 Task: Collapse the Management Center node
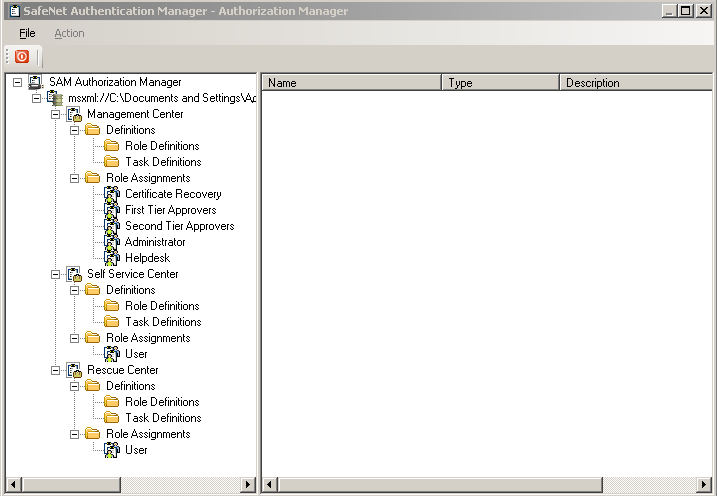click(55, 114)
